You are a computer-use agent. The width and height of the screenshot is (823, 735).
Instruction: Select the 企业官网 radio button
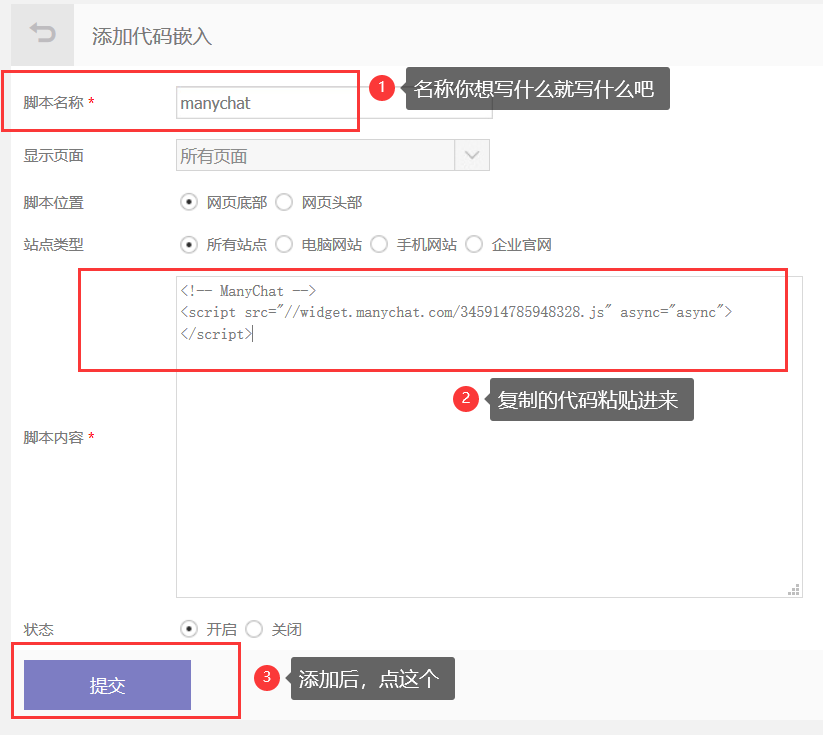(x=474, y=245)
